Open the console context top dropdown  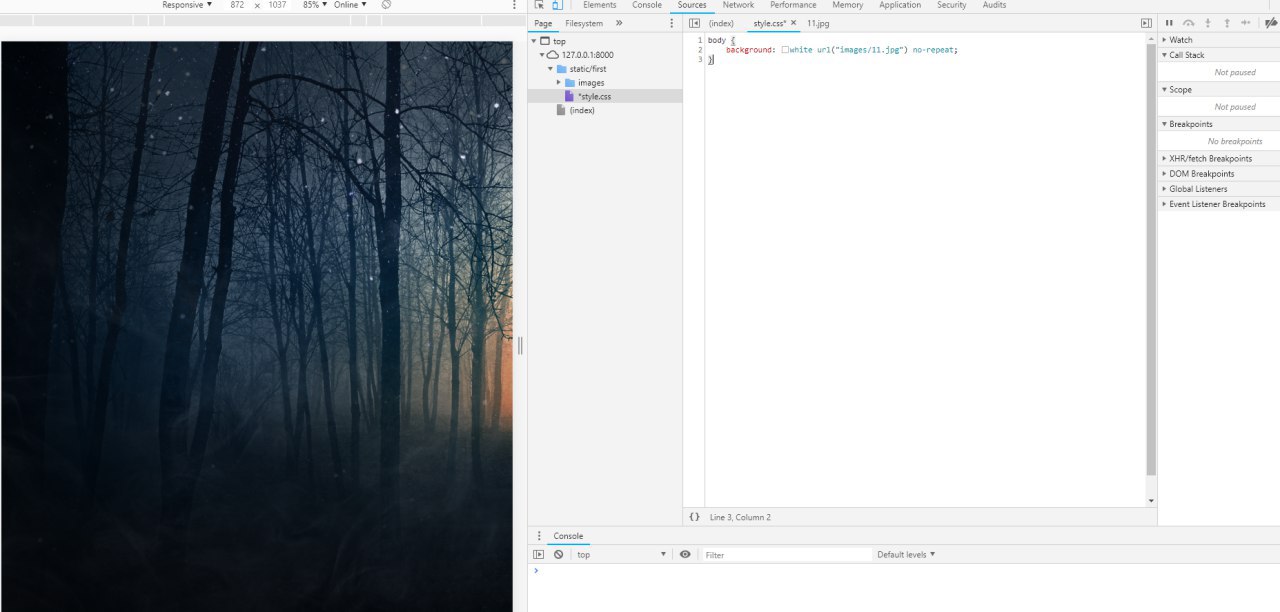pyautogui.click(x=621, y=554)
